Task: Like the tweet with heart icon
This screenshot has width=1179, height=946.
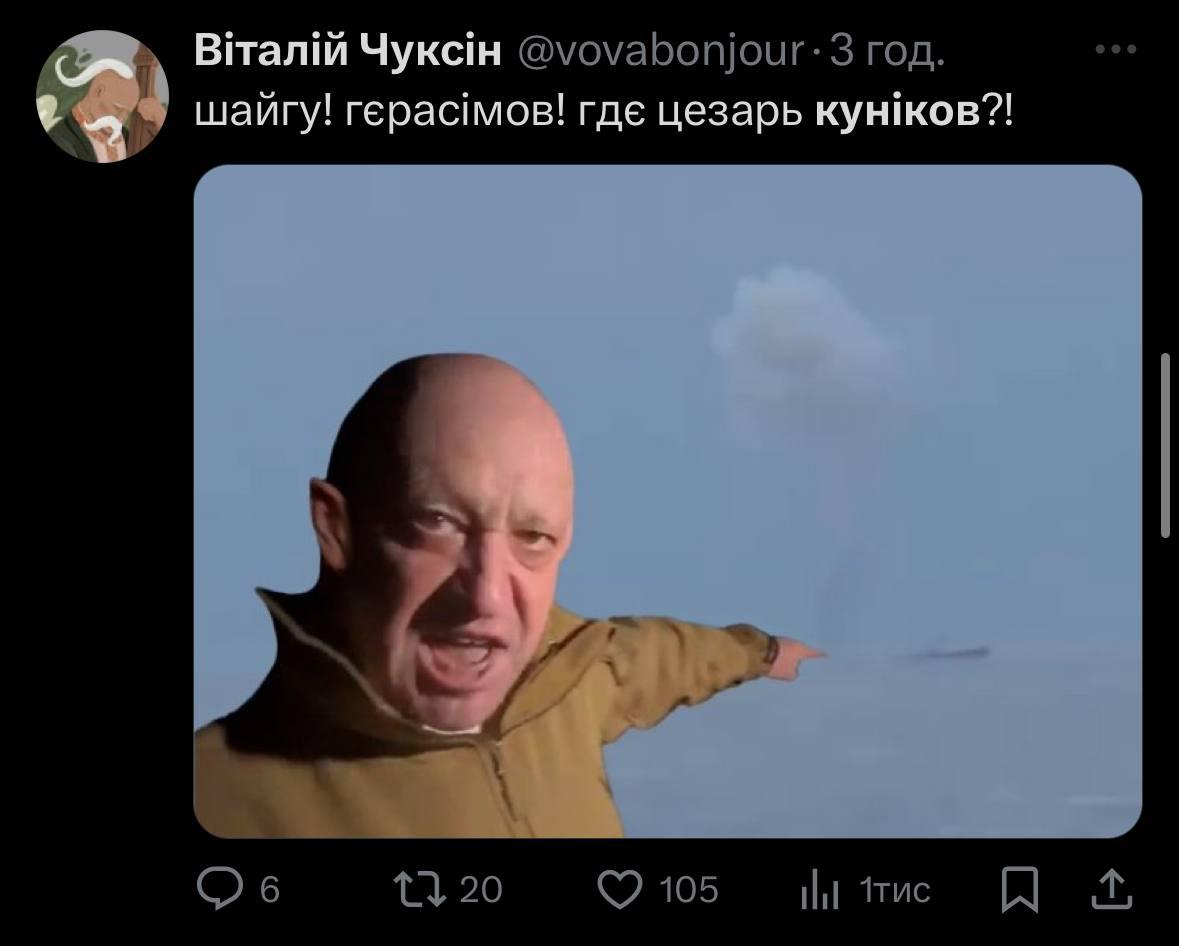Action: coord(620,889)
